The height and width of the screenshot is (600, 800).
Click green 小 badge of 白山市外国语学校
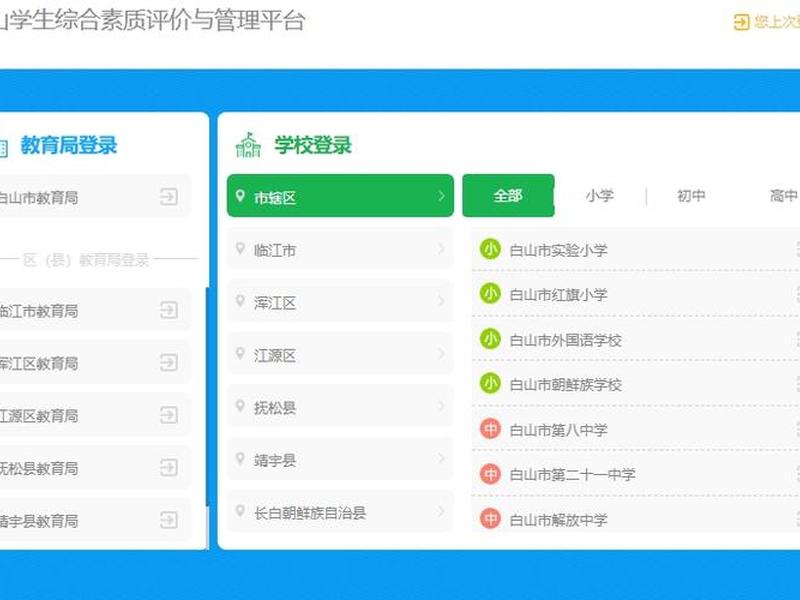pyautogui.click(x=490, y=339)
